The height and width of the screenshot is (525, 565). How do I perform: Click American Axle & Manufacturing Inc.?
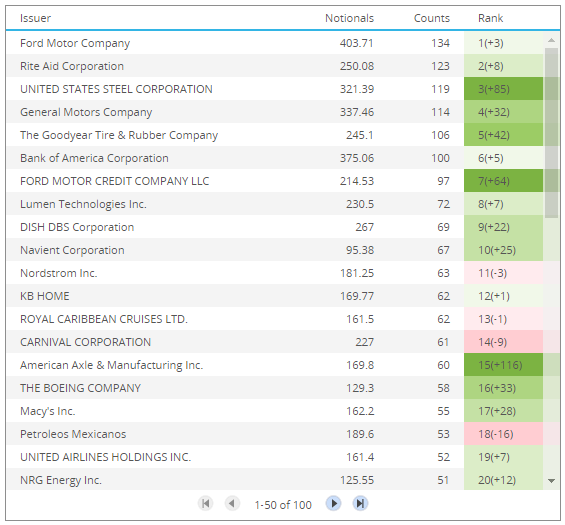coord(112,365)
